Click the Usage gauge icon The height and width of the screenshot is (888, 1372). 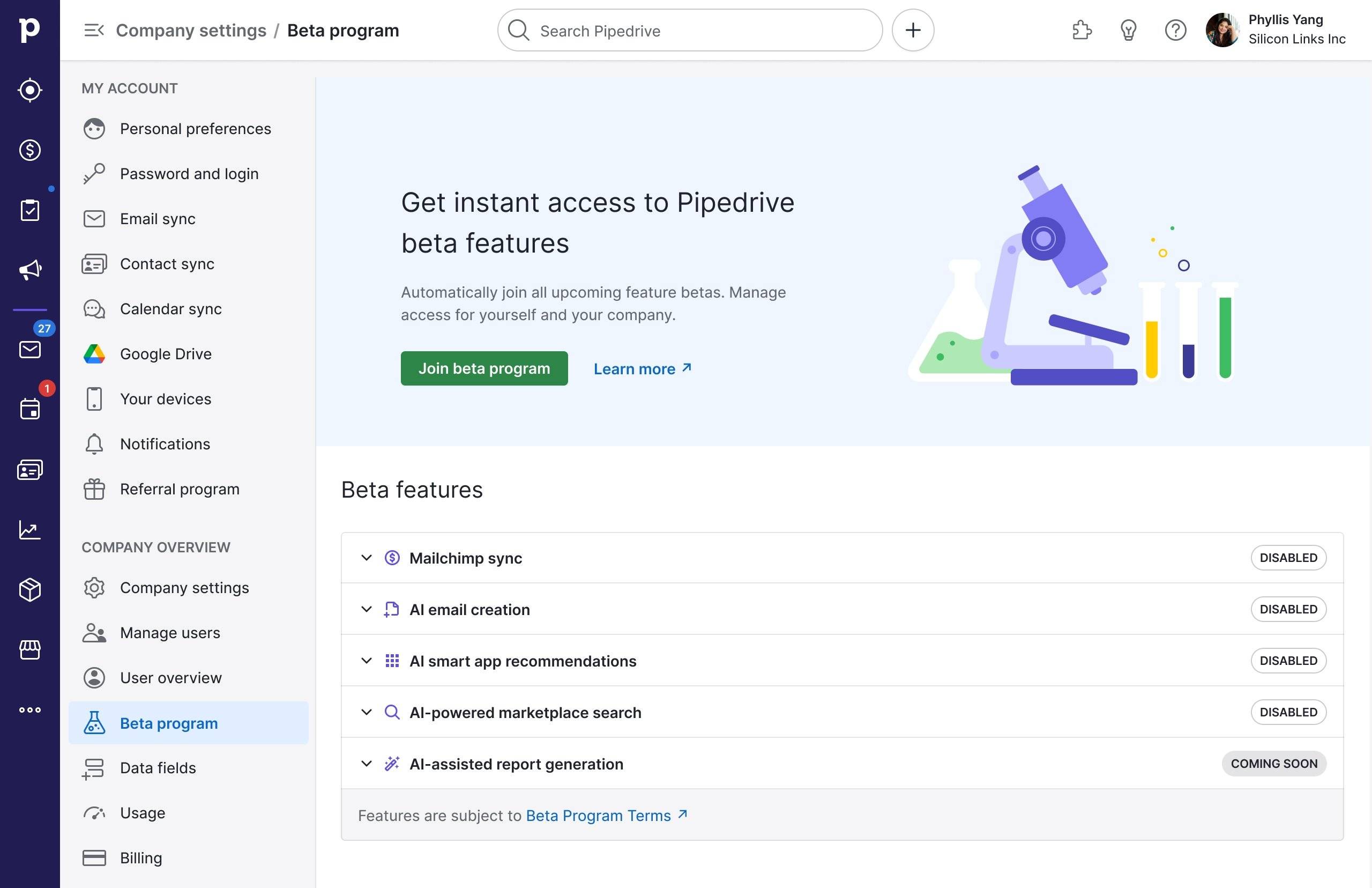[x=94, y=813]
